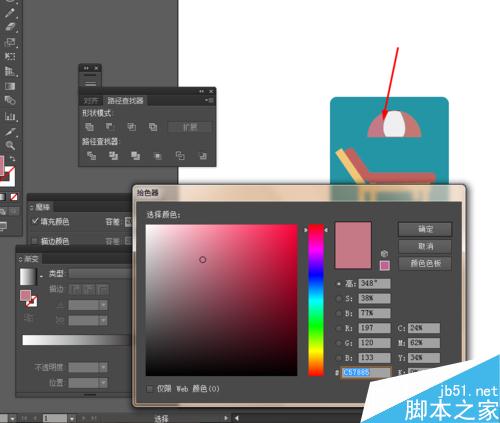Screen dimensions: 500x423
Task: Select the brightness B radio button next to 77%
Action: (339, 313)
